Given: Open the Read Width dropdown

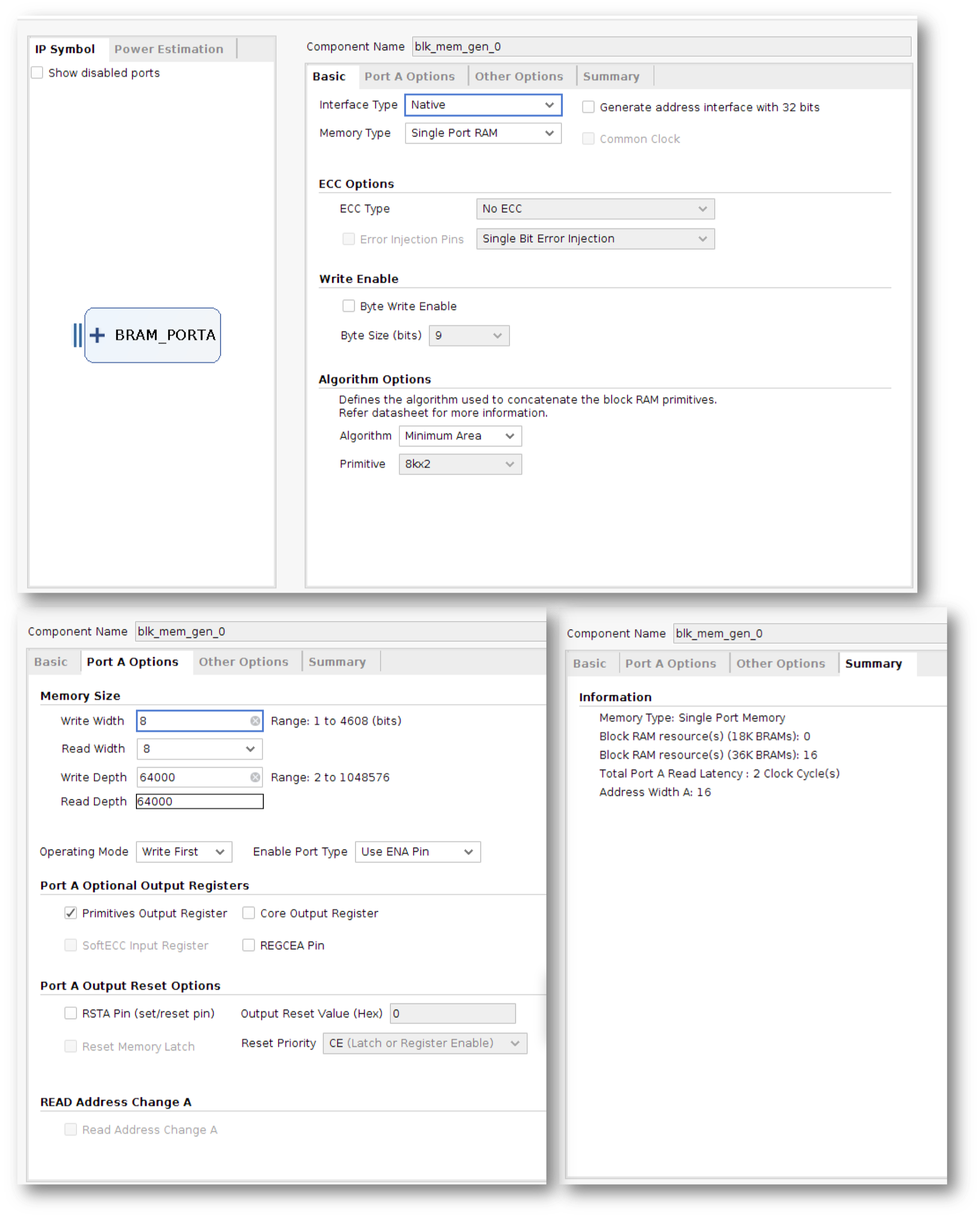Looking at the screenshot, I should coord(199,749).
